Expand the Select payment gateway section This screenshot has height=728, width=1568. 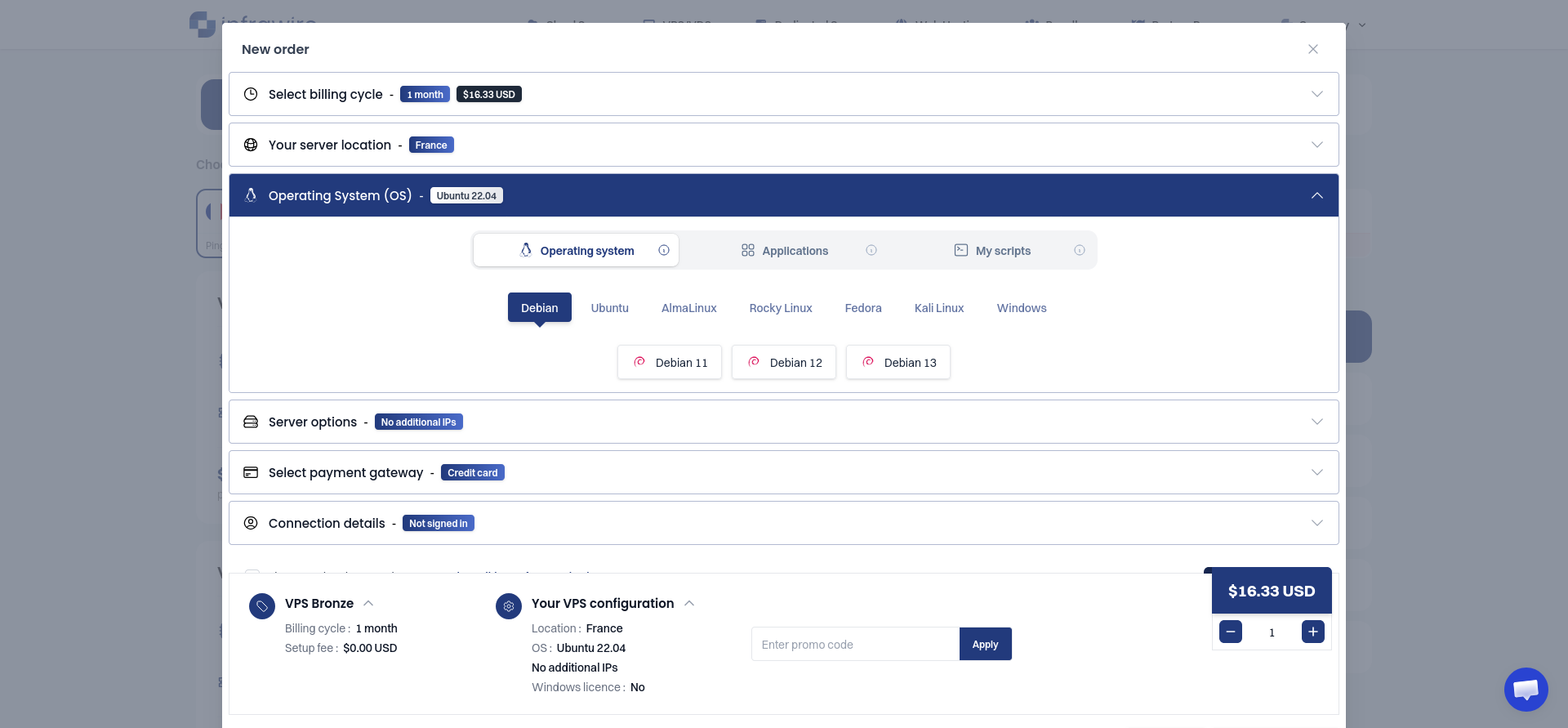[784, 472]
